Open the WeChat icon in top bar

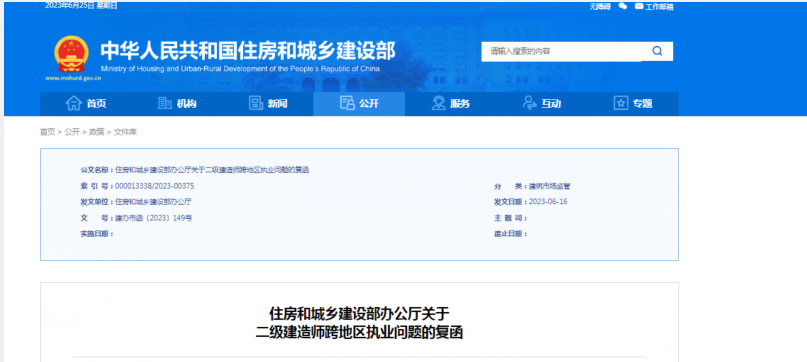623,6
